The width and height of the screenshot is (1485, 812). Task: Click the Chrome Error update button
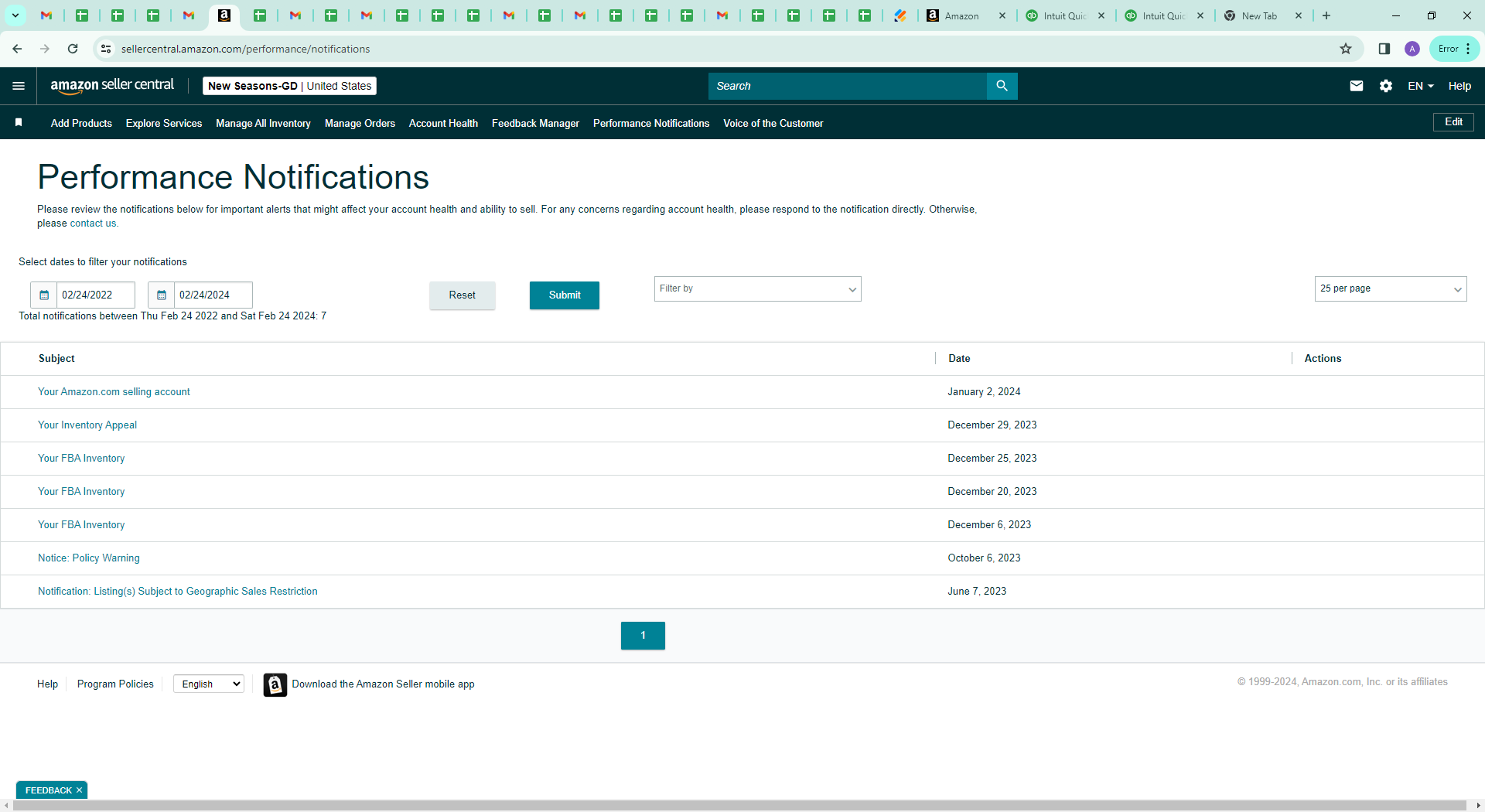pyautogui.click(x=1454, y=49)
